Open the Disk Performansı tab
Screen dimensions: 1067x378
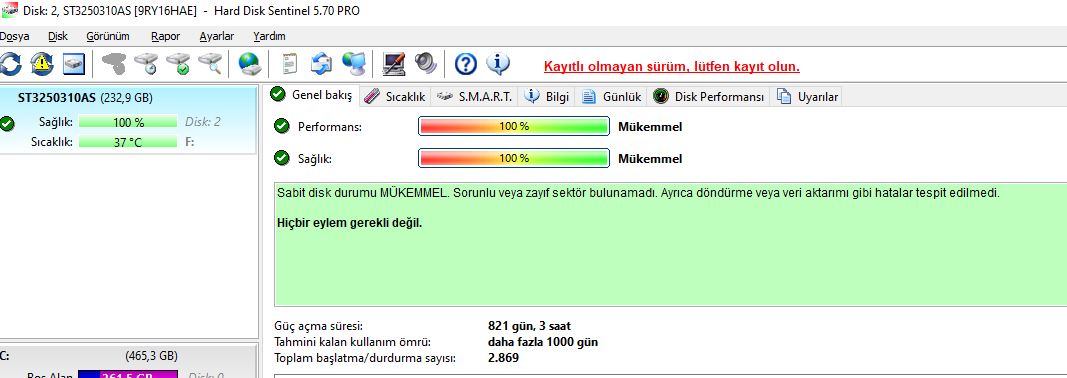(x=709, y=97)
